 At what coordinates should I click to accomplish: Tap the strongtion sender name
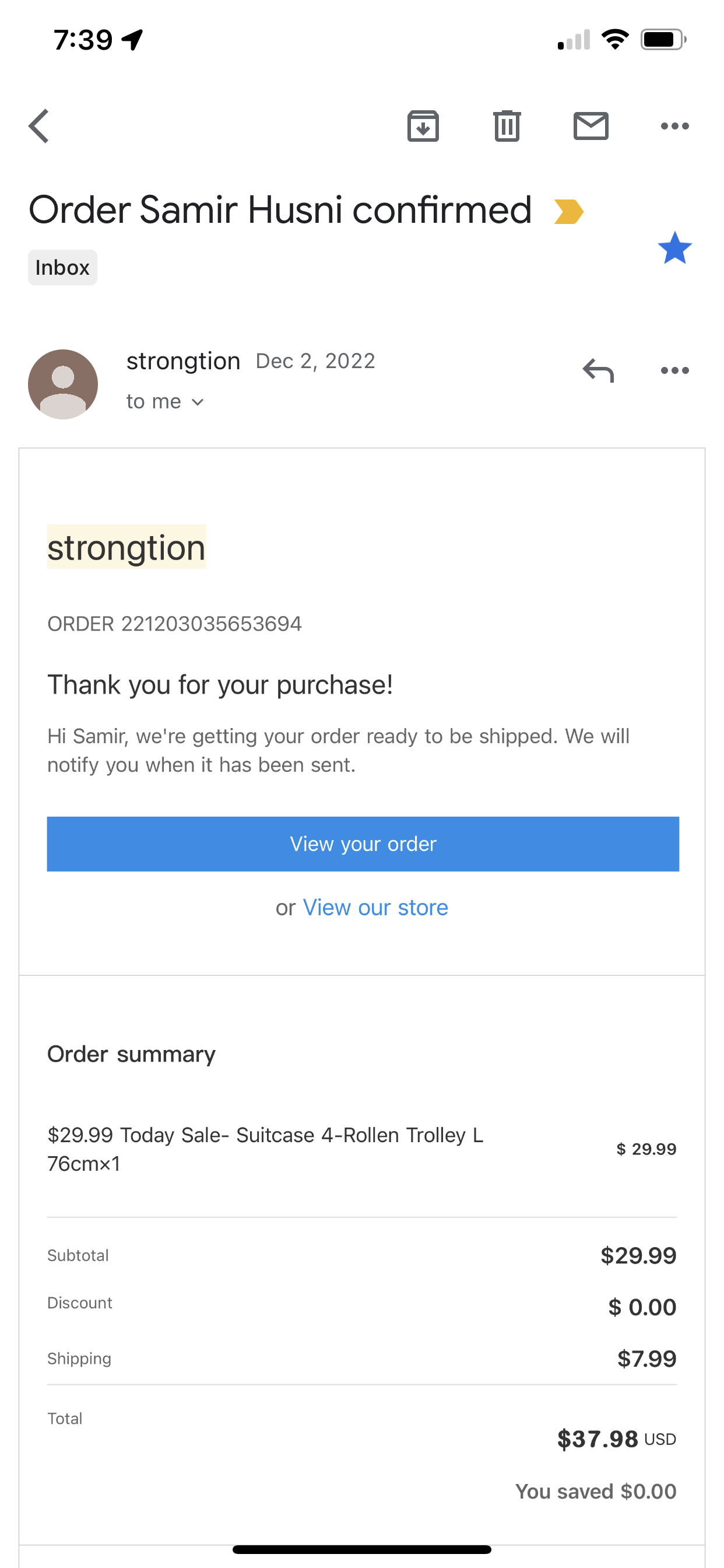[x=183, y=361]
